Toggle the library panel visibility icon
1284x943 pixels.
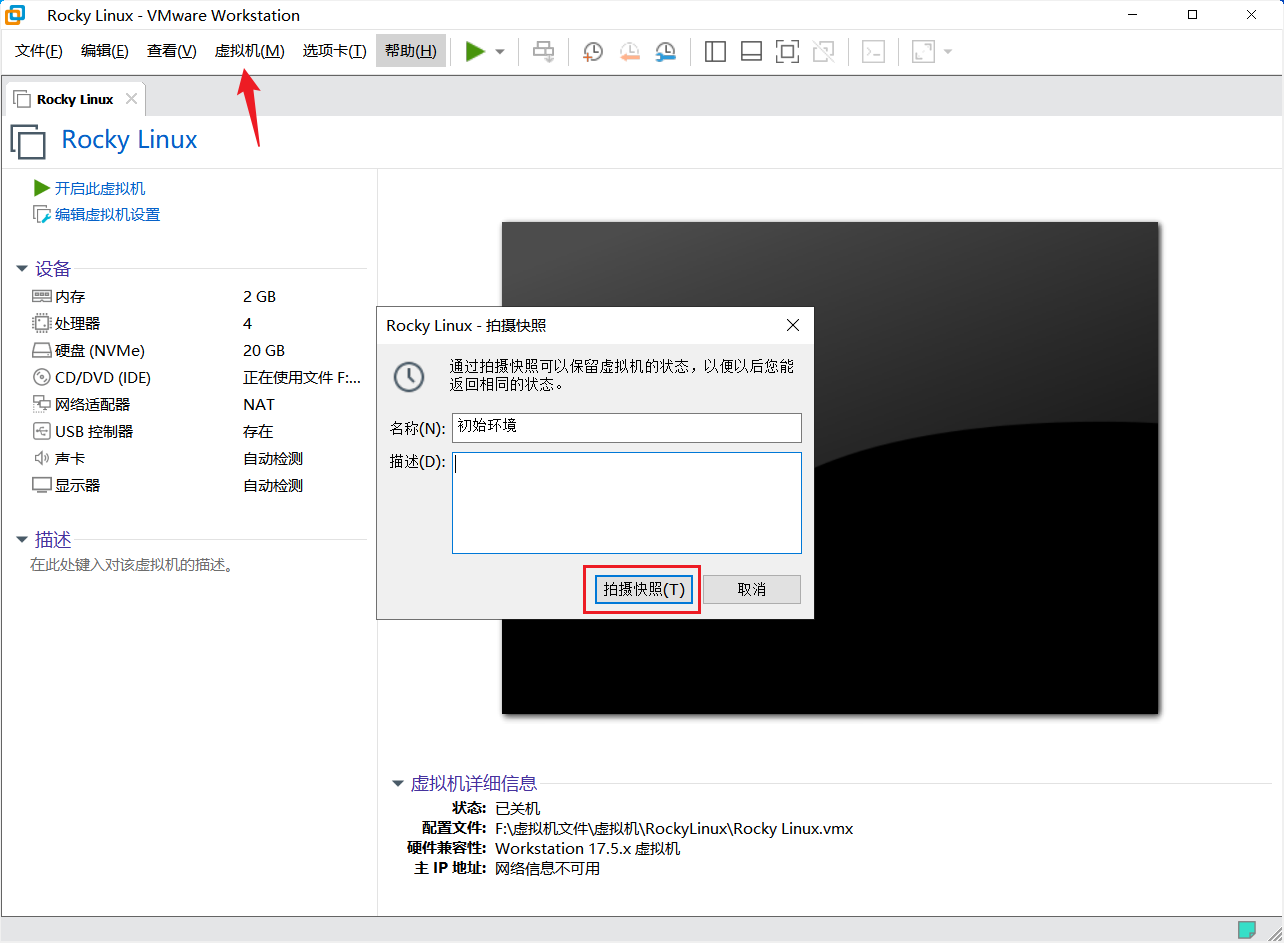pos(715,51)
